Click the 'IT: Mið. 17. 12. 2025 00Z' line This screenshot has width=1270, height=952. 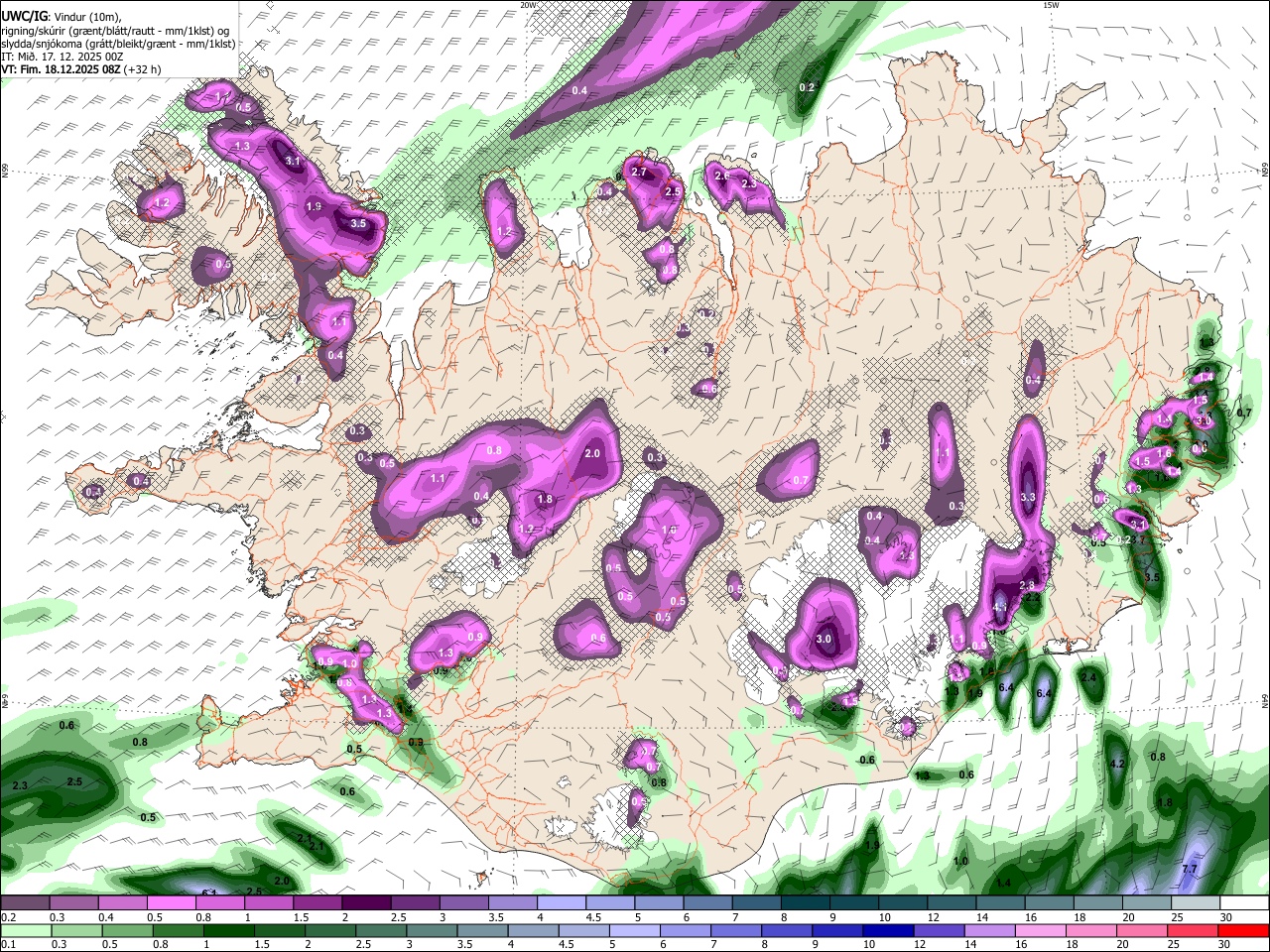tap(63, 57)
